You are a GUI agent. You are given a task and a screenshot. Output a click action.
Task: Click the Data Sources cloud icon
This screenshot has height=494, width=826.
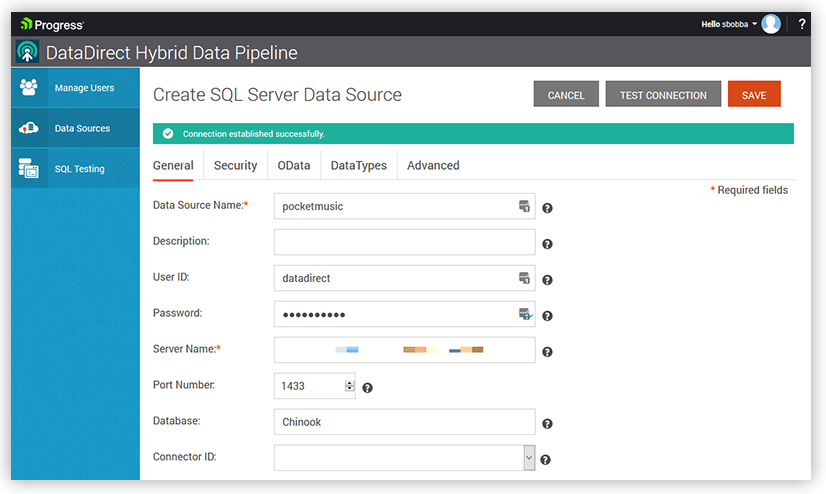click(x=28, y=127)
